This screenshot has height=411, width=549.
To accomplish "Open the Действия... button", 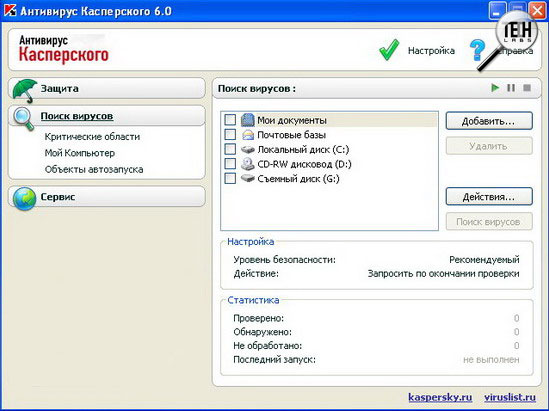I will pos(489,196).
